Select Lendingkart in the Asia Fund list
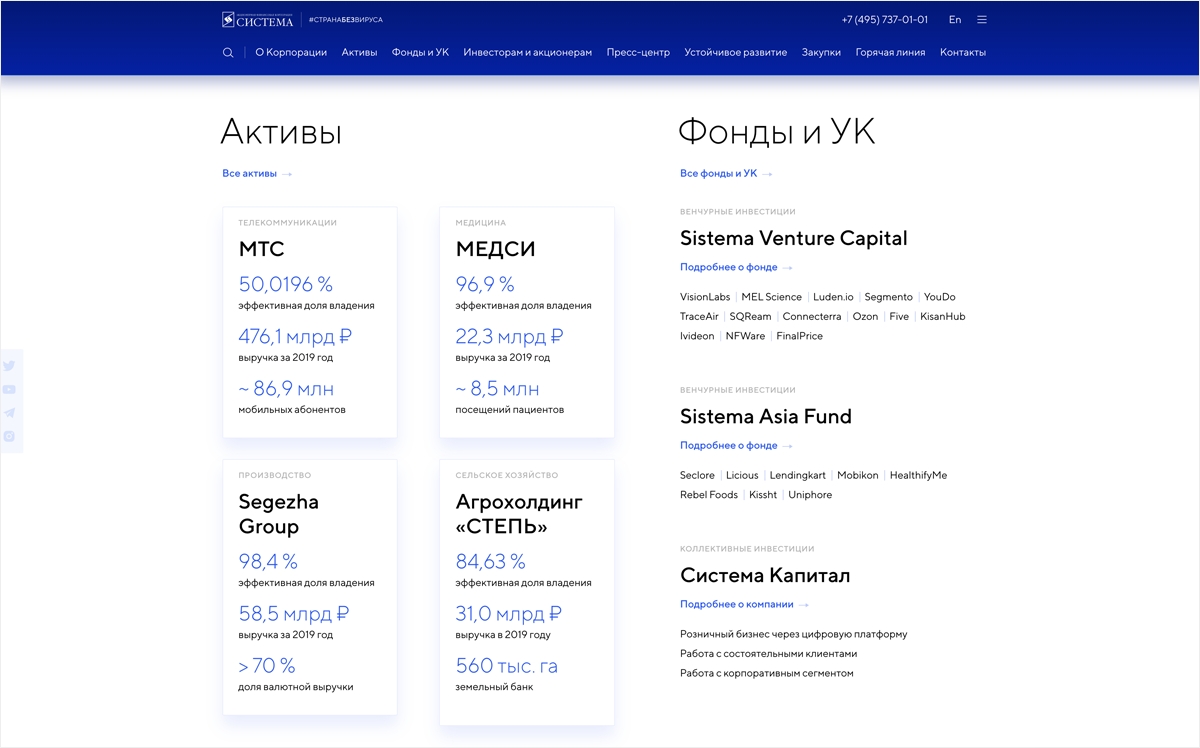 [x=798, y=476]
